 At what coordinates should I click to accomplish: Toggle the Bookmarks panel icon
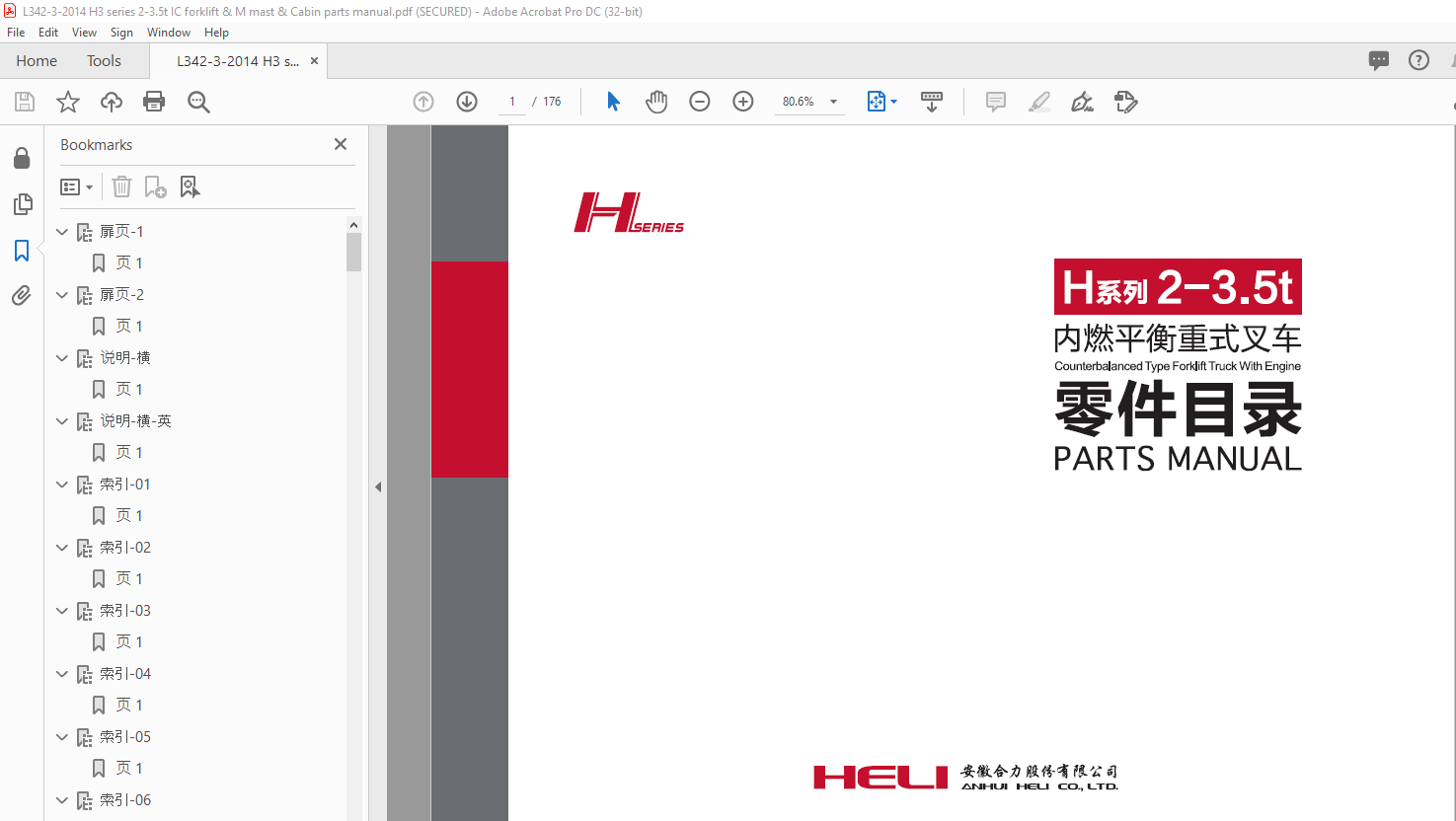click(22, 250)
